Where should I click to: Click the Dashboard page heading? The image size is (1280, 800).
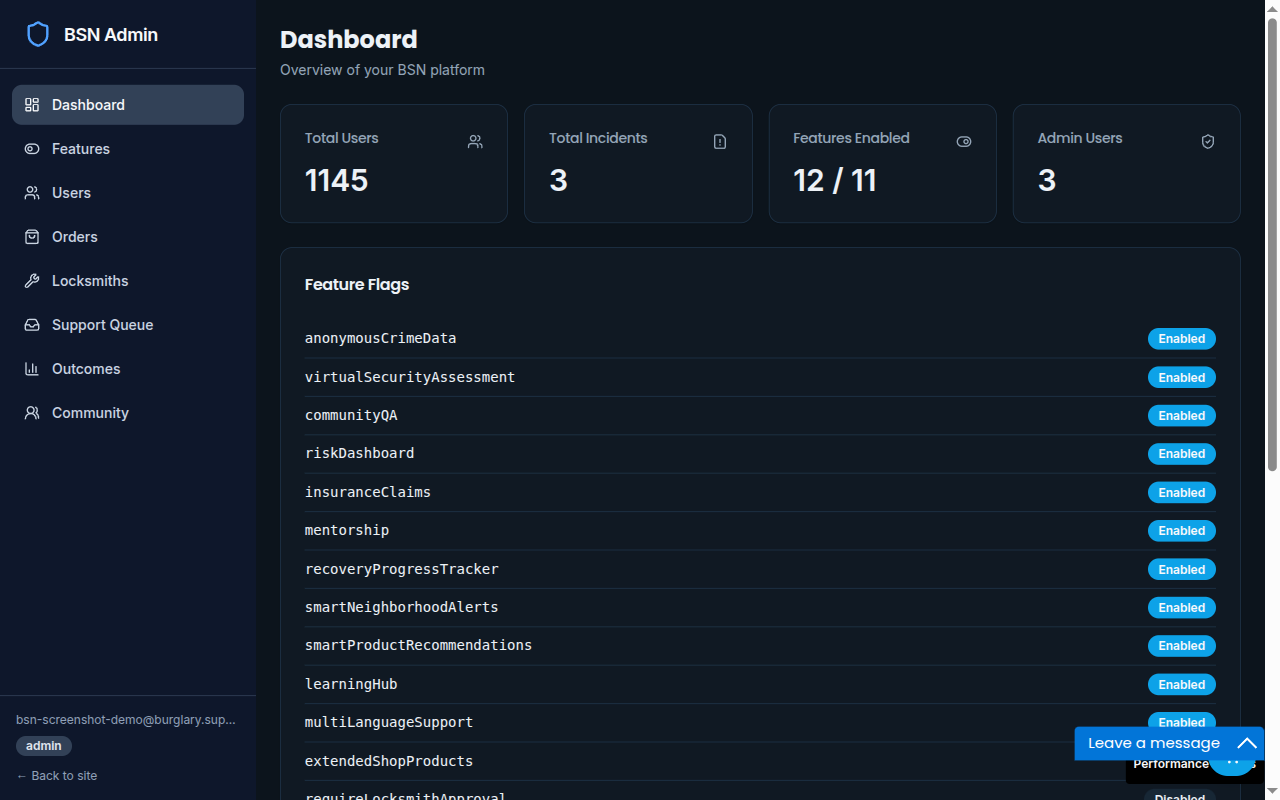tap(349, 40)
